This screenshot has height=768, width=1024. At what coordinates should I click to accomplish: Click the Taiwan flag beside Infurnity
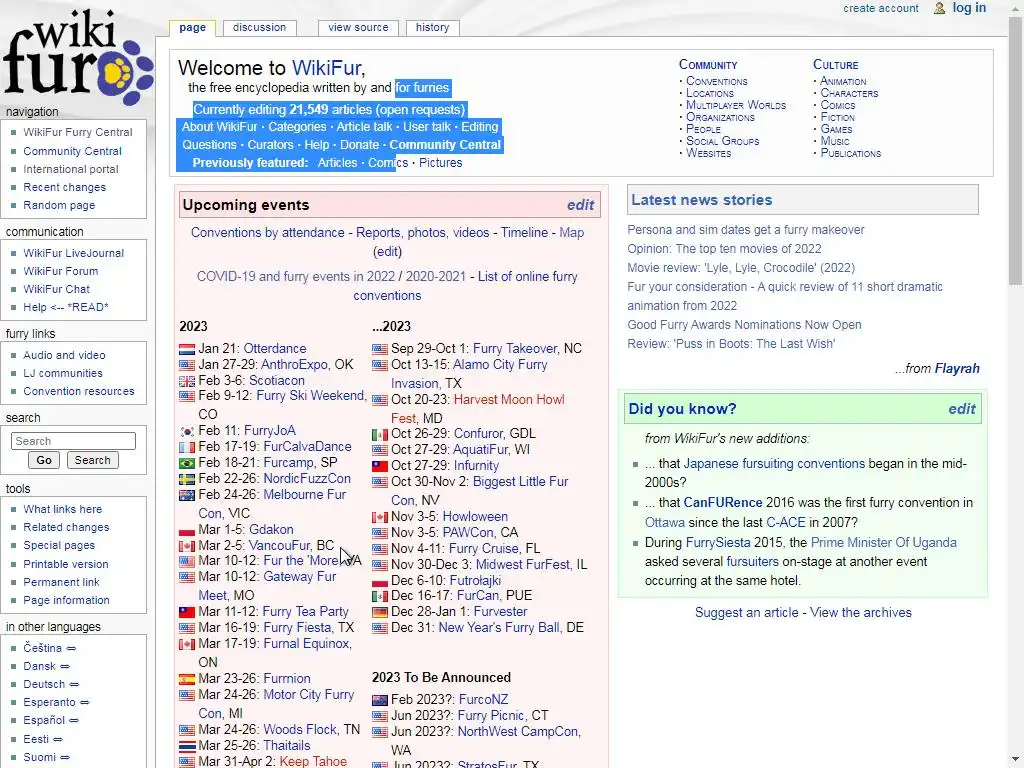[x=379, y=466]
